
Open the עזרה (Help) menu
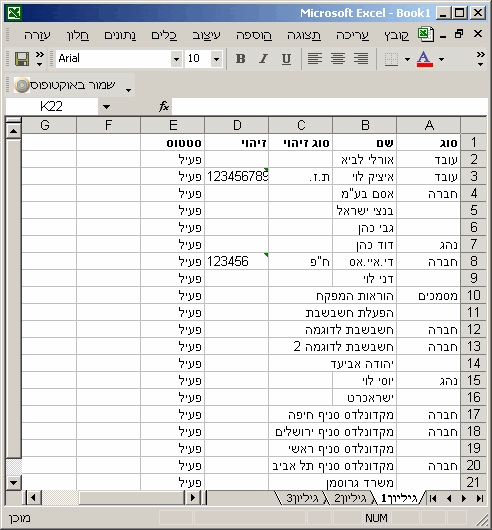click(37, 35)
